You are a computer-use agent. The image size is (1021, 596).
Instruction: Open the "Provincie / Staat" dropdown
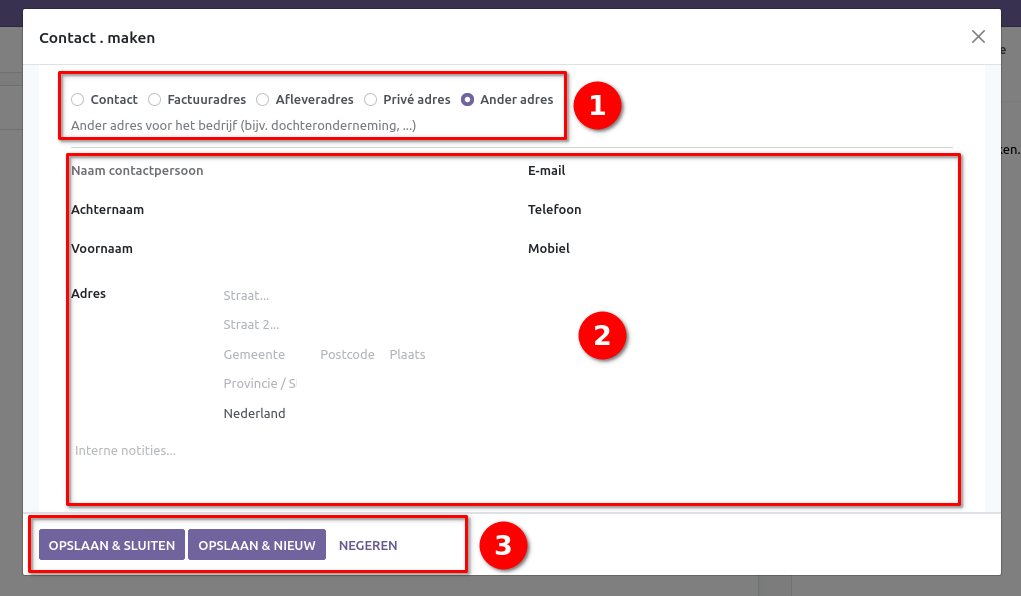click(260, 383)
